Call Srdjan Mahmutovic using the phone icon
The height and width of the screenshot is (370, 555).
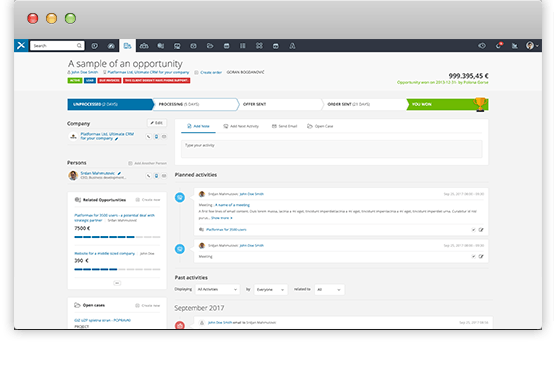coord(148,176)
